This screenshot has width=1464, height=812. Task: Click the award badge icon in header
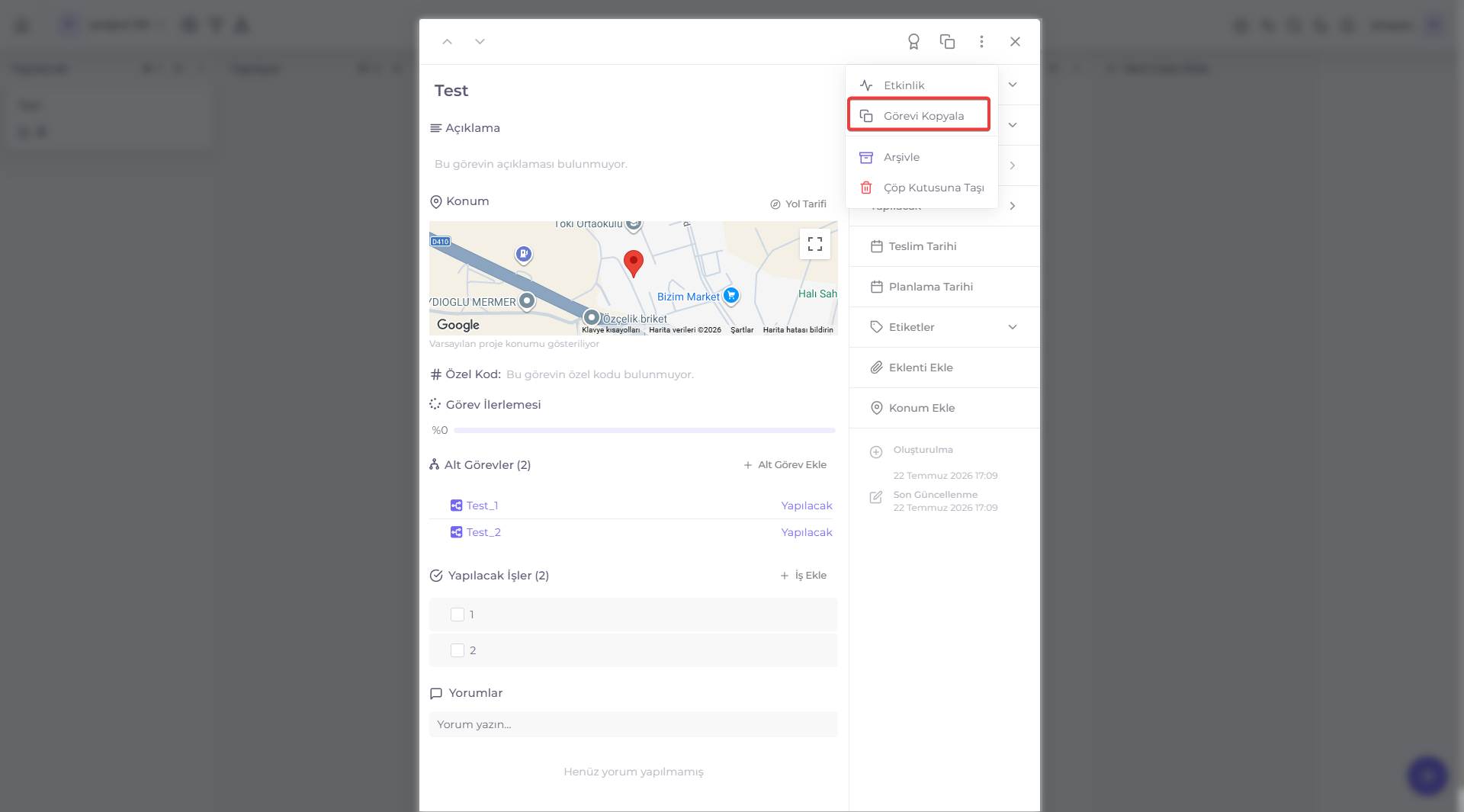coord(913,42)
